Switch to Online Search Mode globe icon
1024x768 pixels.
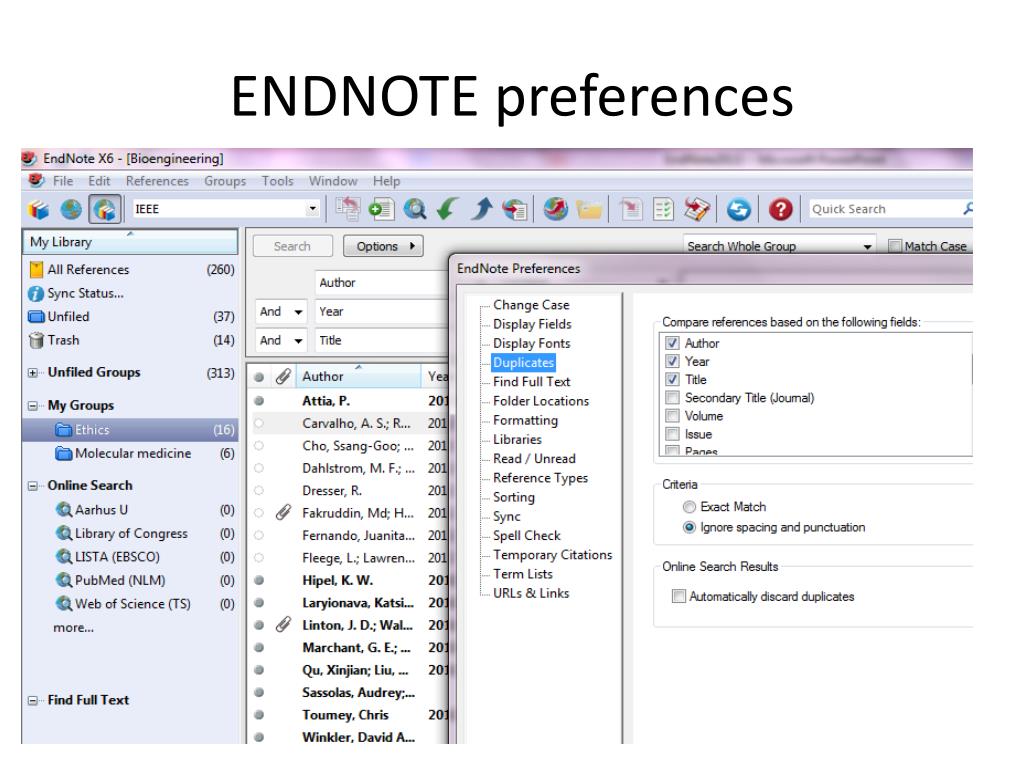pyautogui.click(x=71, y=210)
